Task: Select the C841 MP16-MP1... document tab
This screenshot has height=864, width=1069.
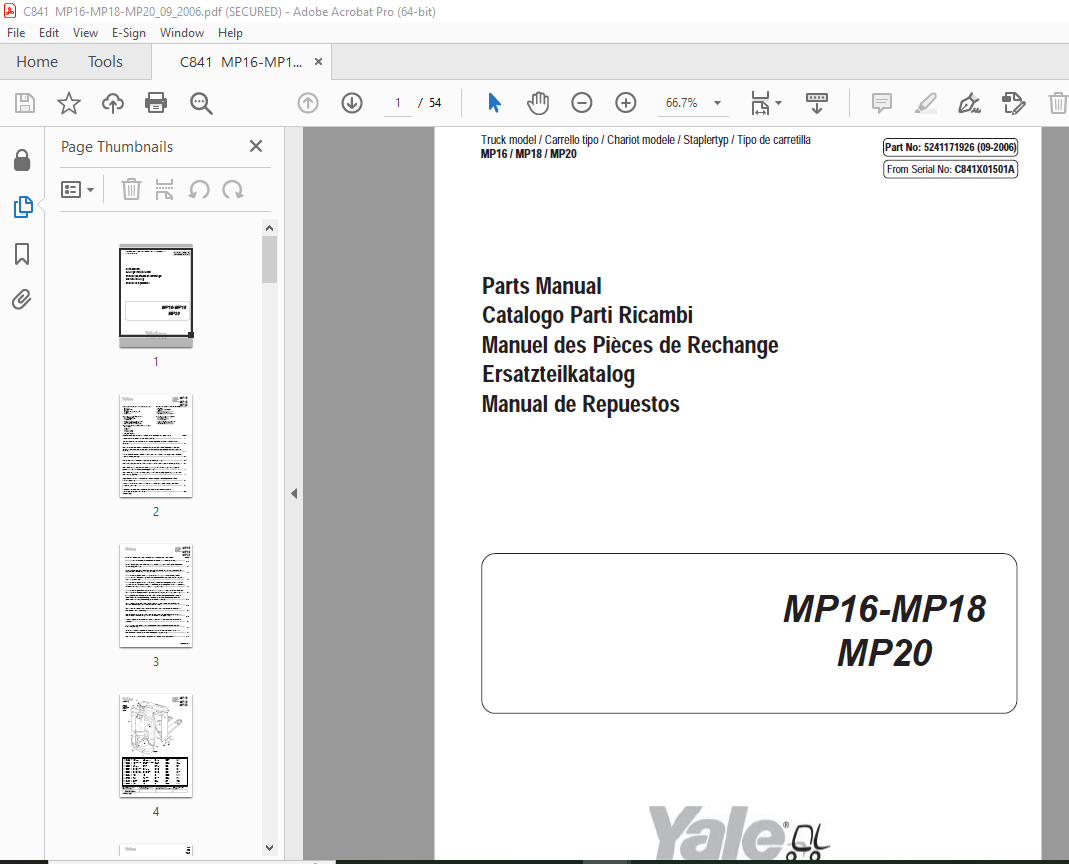Action: 240,62
